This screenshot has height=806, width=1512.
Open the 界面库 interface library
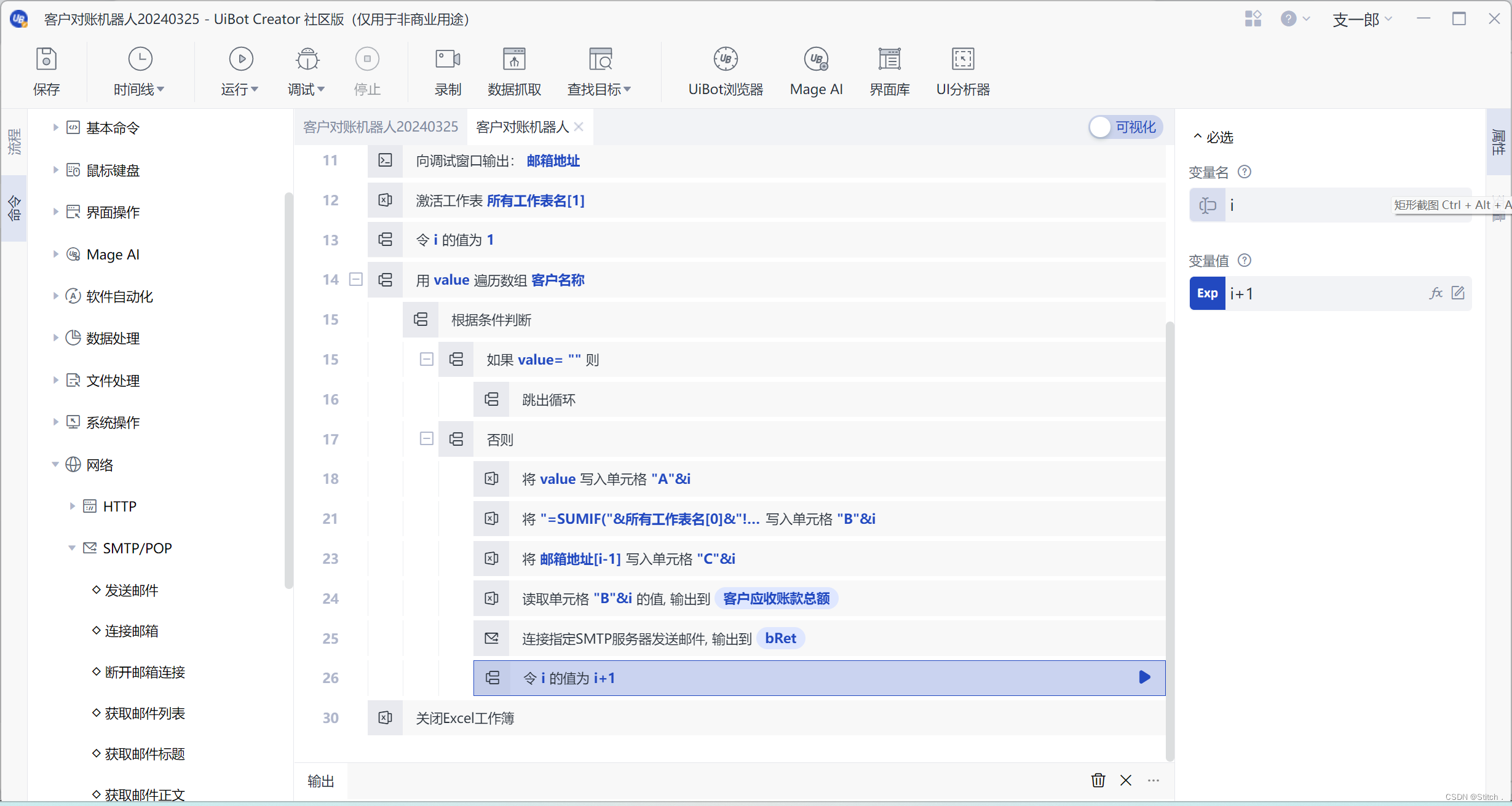[889, 60]
